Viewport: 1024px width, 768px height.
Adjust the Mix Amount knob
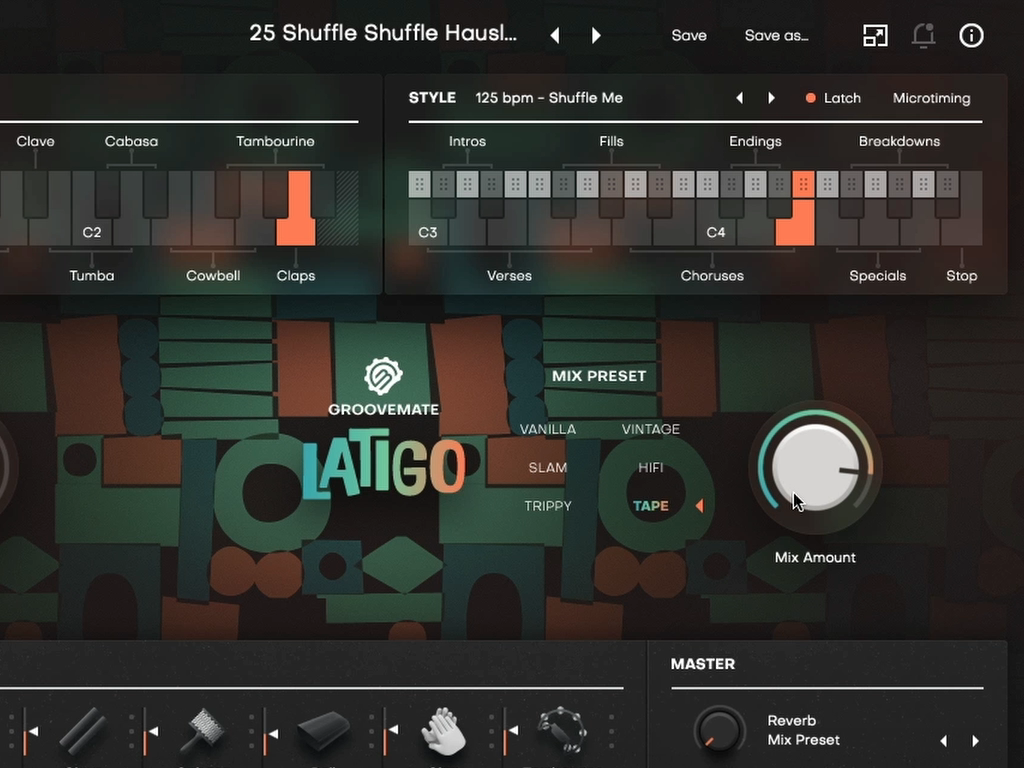(815, 467)
